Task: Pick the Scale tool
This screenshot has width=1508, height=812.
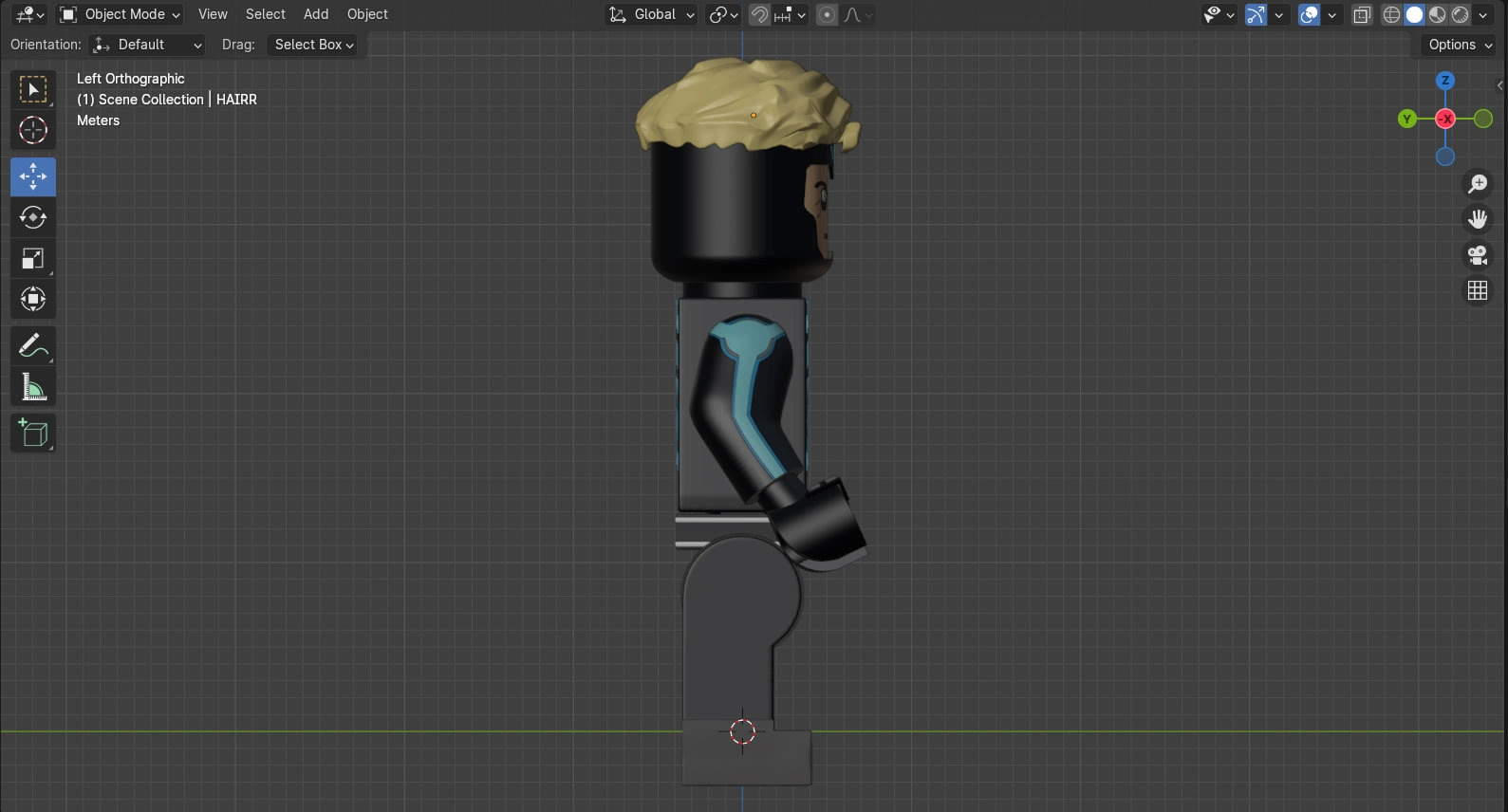Action: click(33, 259)
